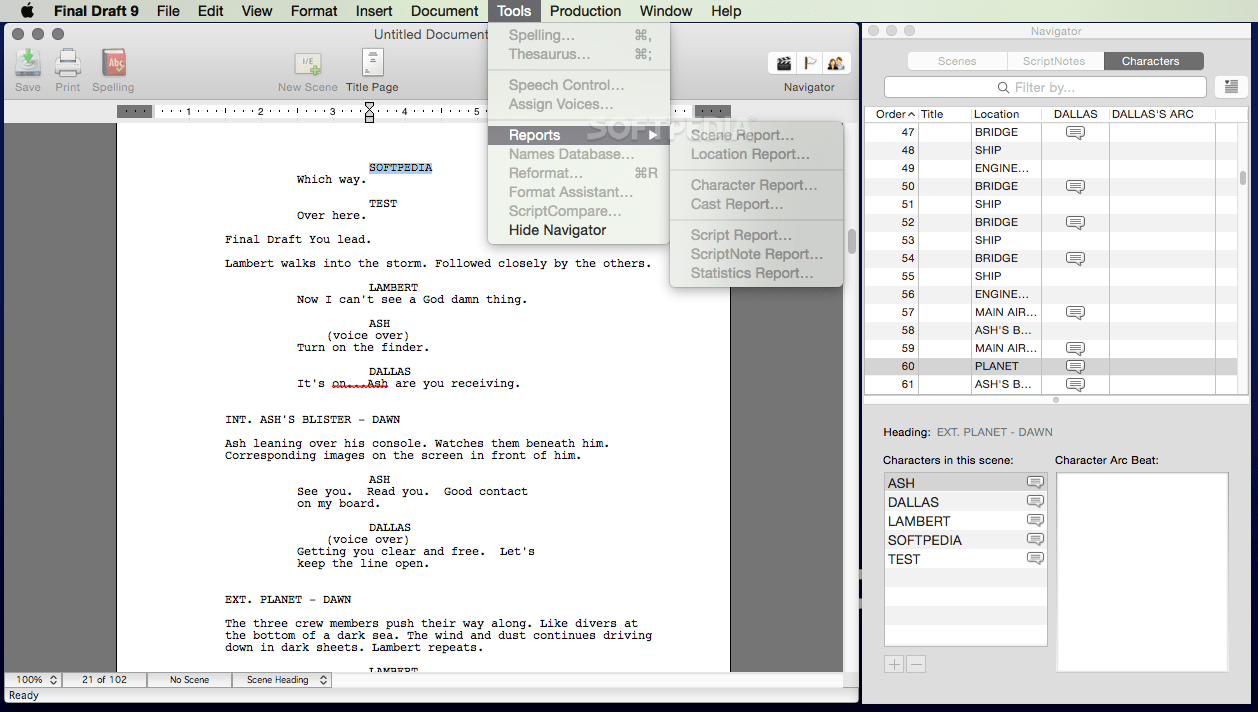1258x712 pixels.
Task: Click the document vertical scrollbar thumb
Action: [x=852, y=241]
